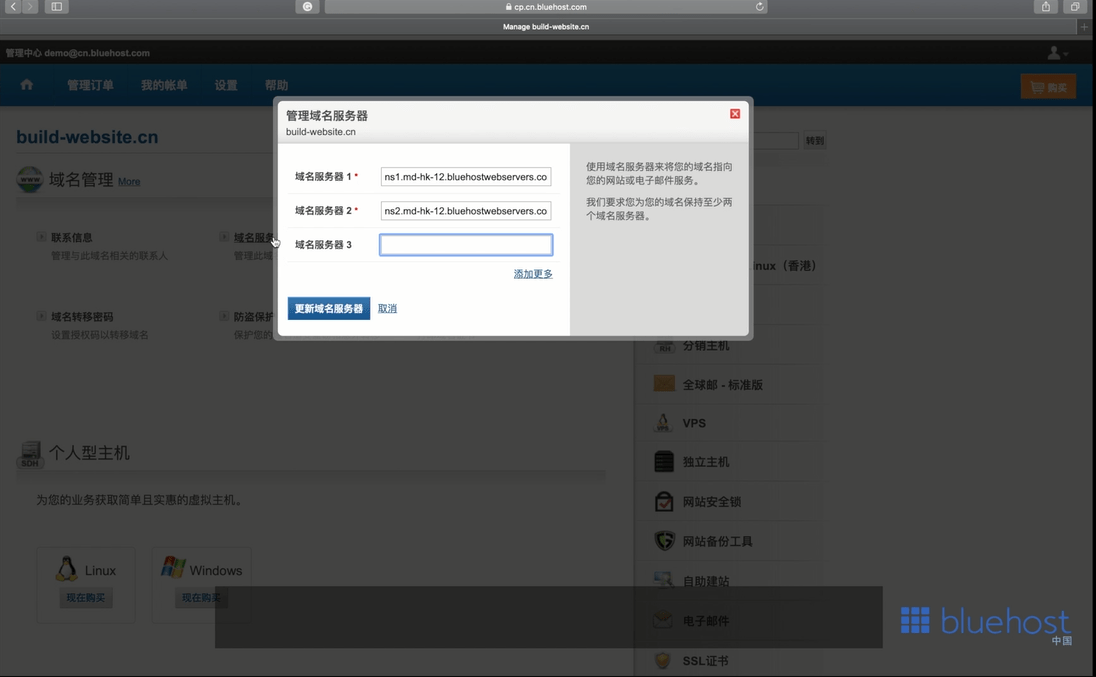Click the 添加更多 link
Screen dimensions: 1096x677
pos(533,274)
